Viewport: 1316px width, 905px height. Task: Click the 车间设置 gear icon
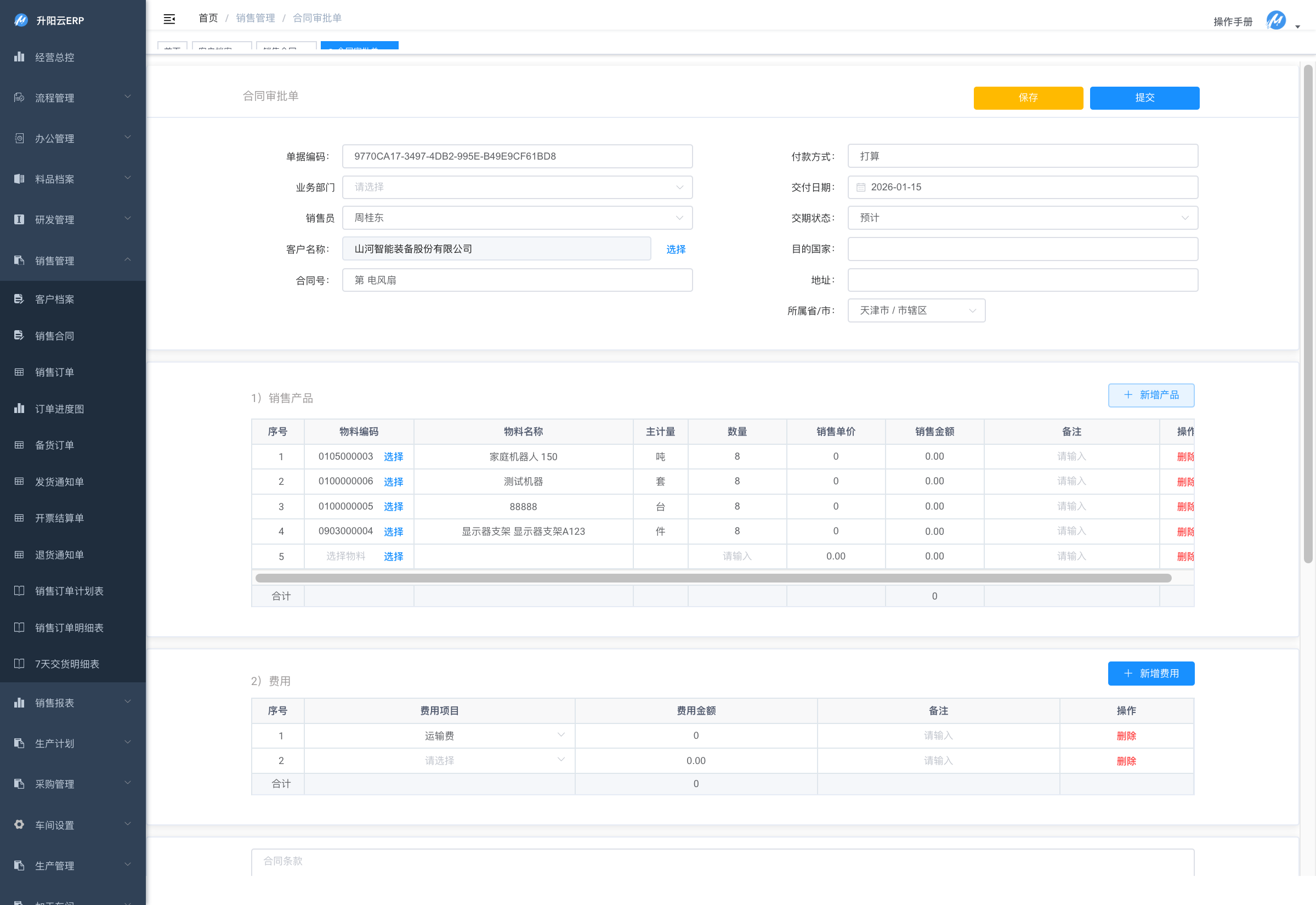pos(19,824)
